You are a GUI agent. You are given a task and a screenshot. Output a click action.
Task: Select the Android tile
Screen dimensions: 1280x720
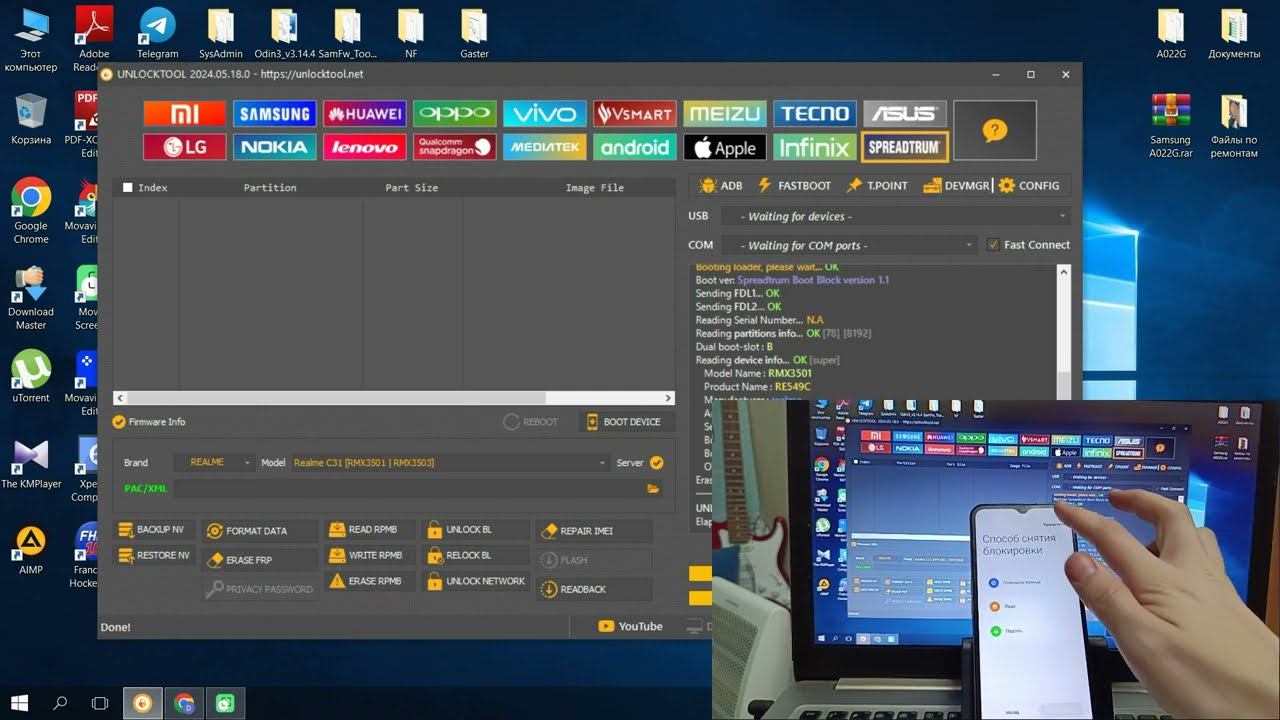634,147
